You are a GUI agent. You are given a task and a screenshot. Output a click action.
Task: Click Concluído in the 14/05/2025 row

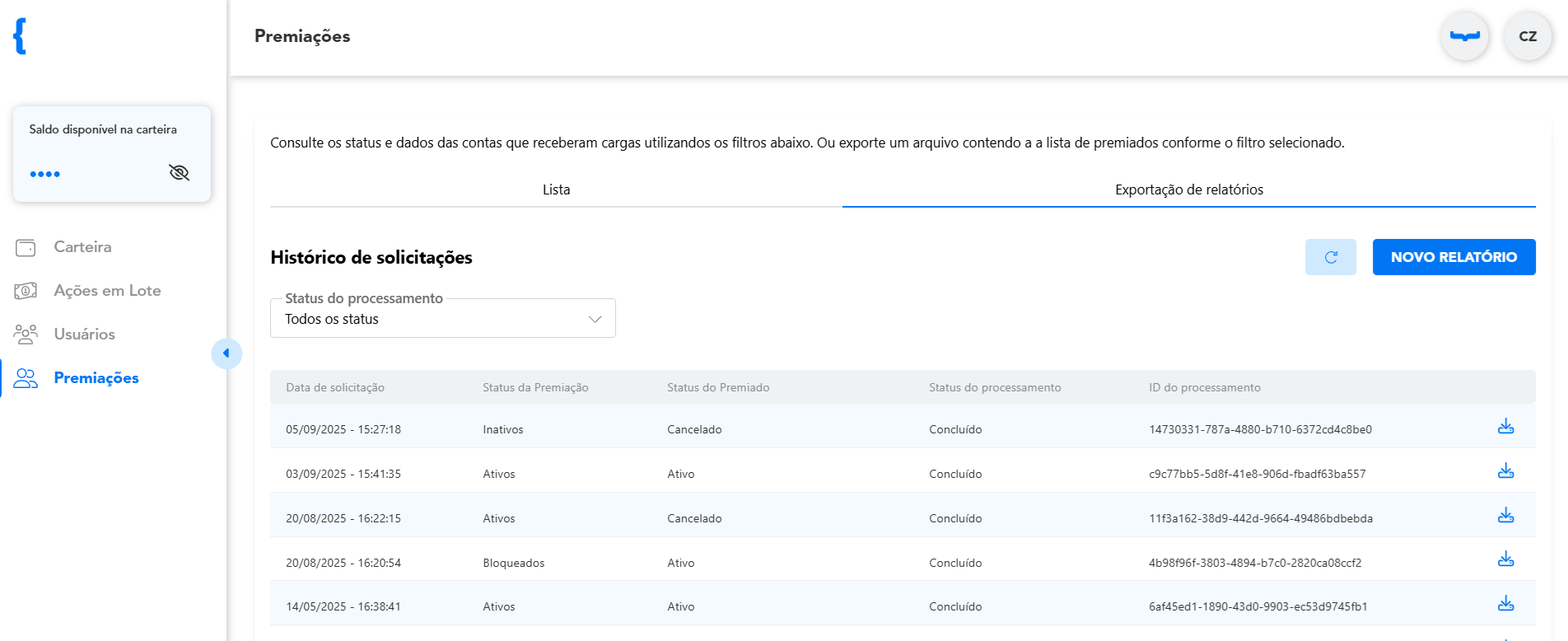point(955,606)
